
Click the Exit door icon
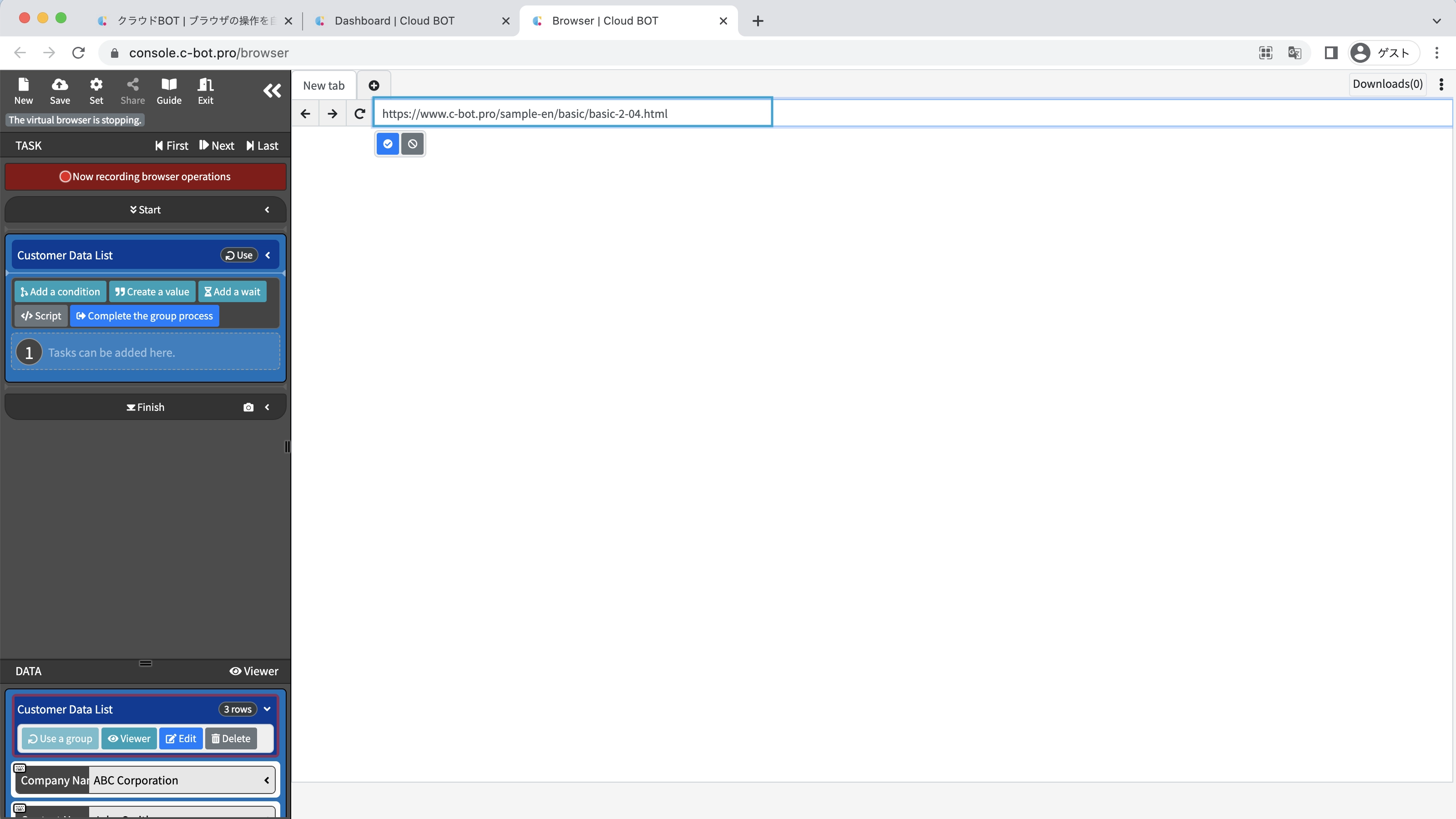point(205,91)
